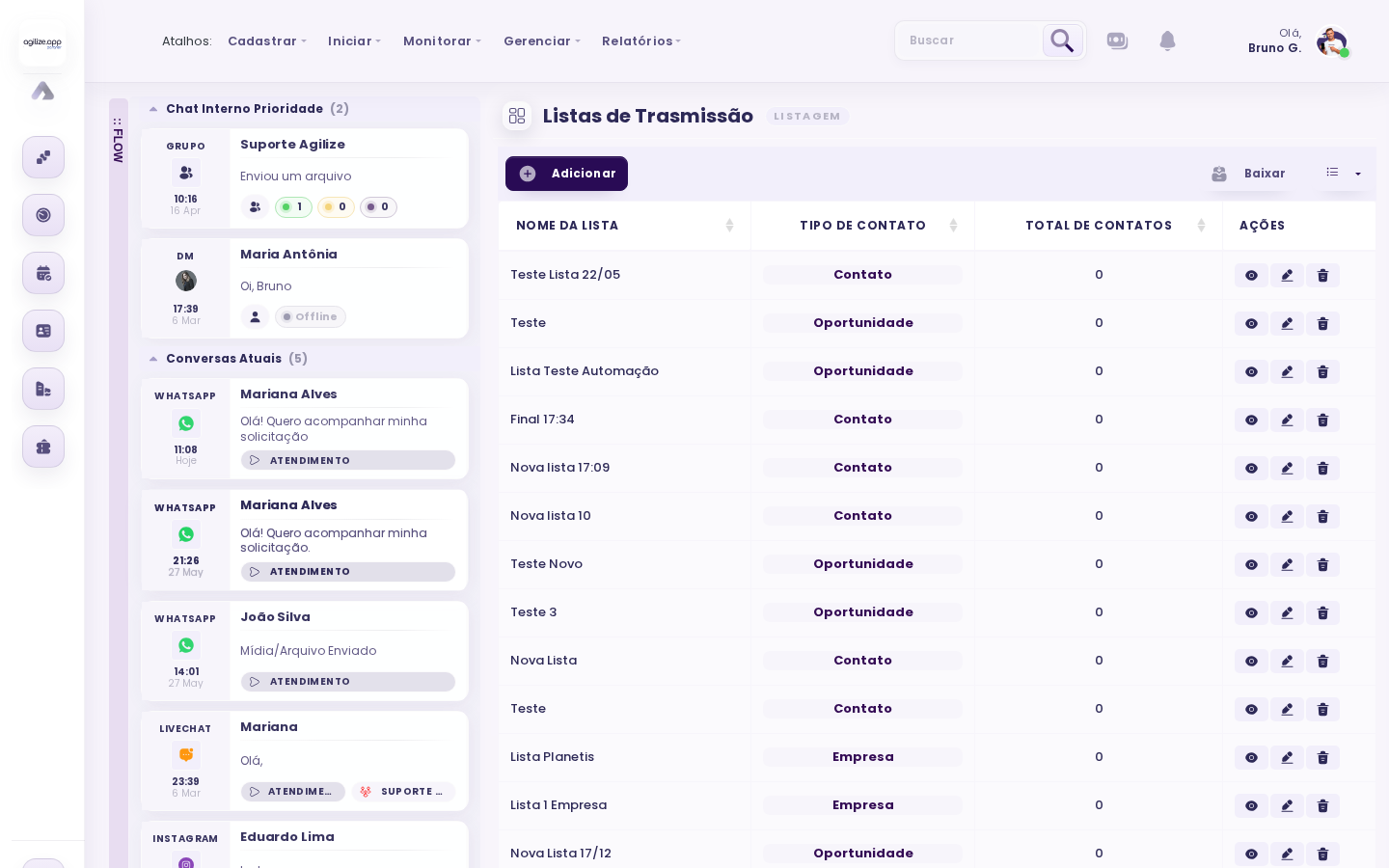Open the Suporte Agilize group chat
This screenshot has height=868, width=1389.
(305, 178)
